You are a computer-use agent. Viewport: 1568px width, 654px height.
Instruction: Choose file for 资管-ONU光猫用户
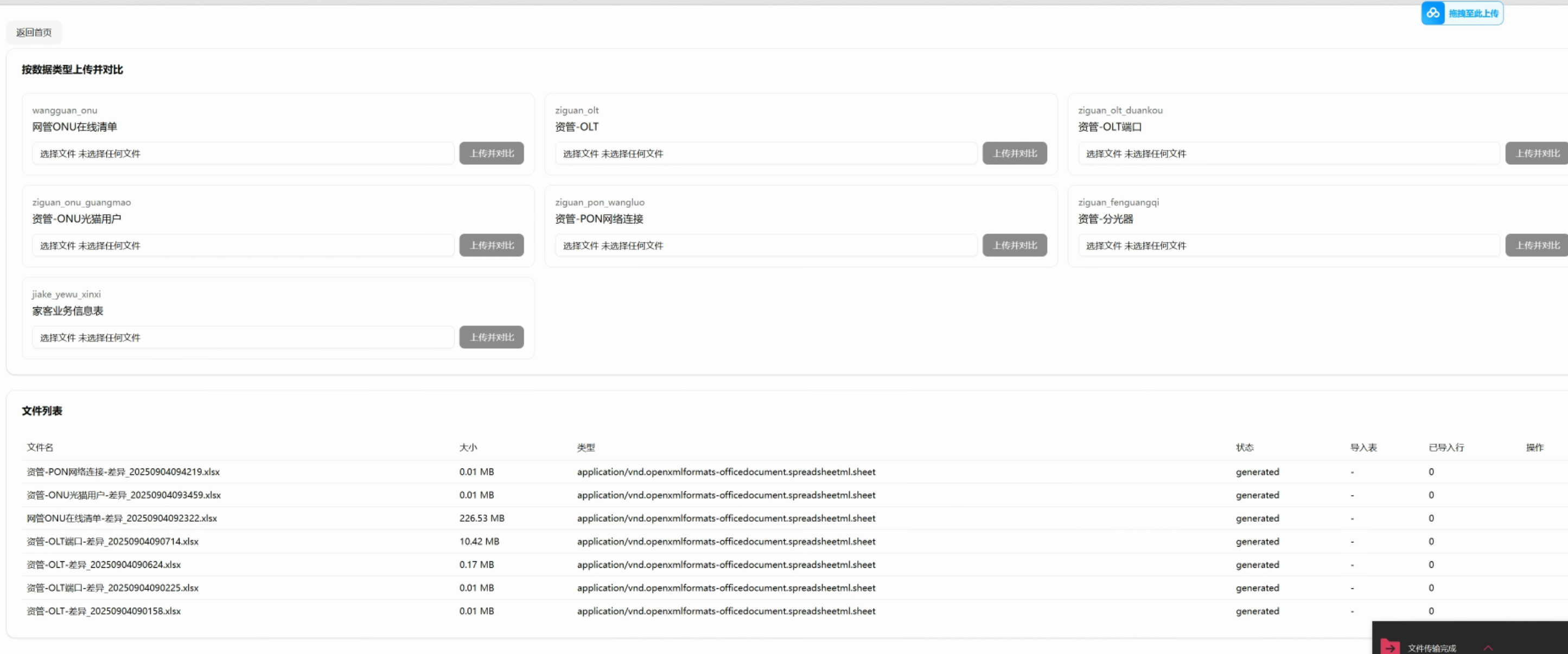click(58, 245)
